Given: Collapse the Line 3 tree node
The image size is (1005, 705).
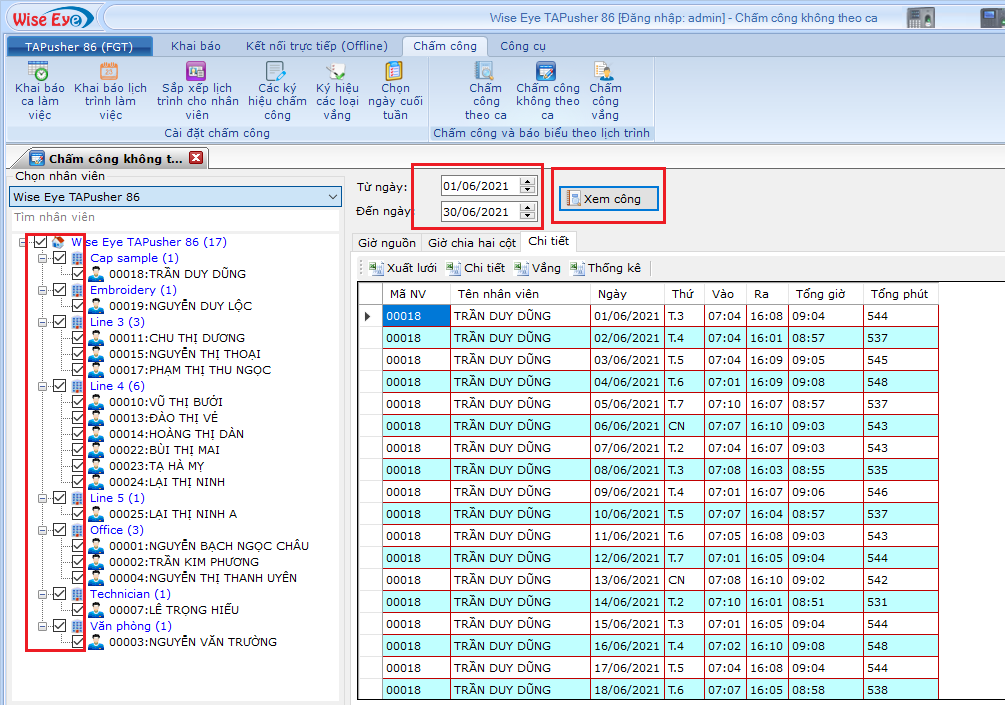Looking at the screenshot, I should coord(42,322).
